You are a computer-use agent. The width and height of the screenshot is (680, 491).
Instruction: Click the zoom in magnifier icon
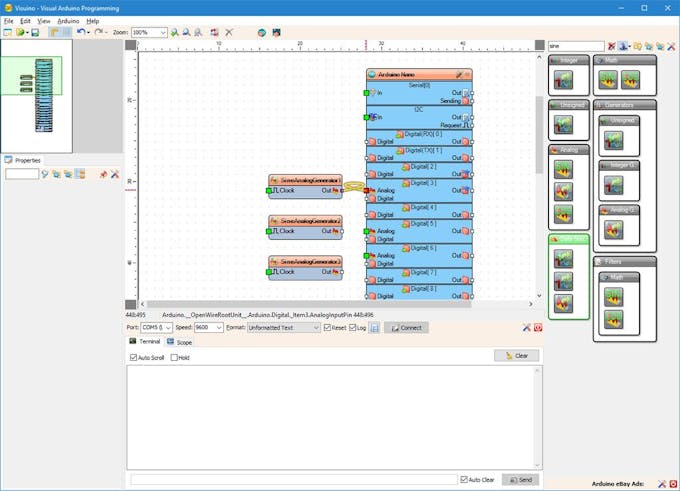coord(174,33)
